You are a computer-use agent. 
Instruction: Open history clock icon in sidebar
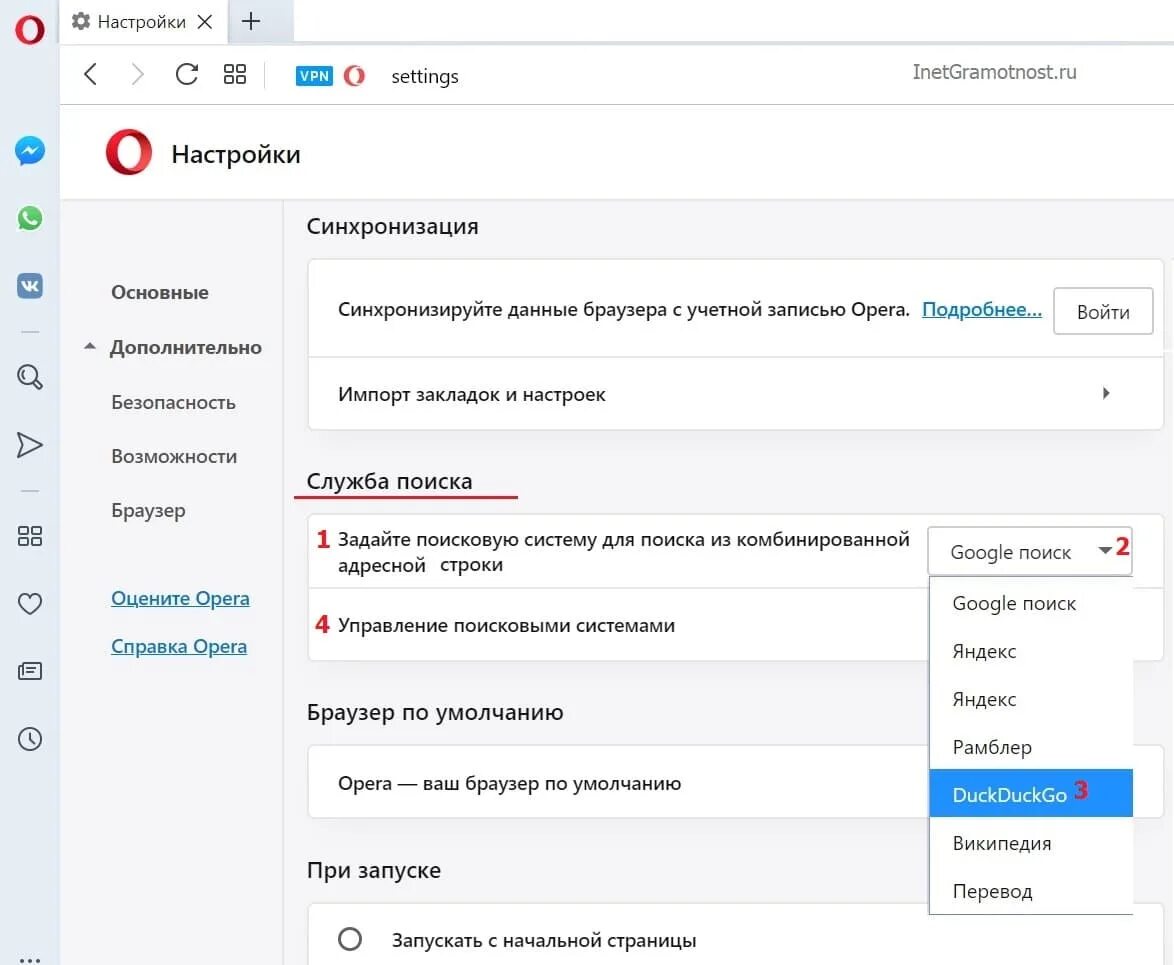pyautogui.click(x=30, y=739)
